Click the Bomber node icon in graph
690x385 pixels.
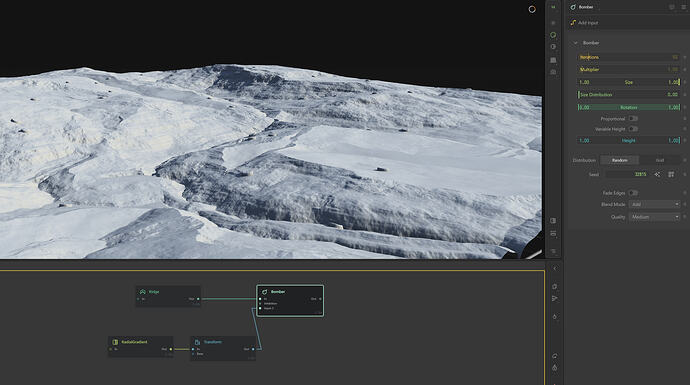(x=264, y=292)
